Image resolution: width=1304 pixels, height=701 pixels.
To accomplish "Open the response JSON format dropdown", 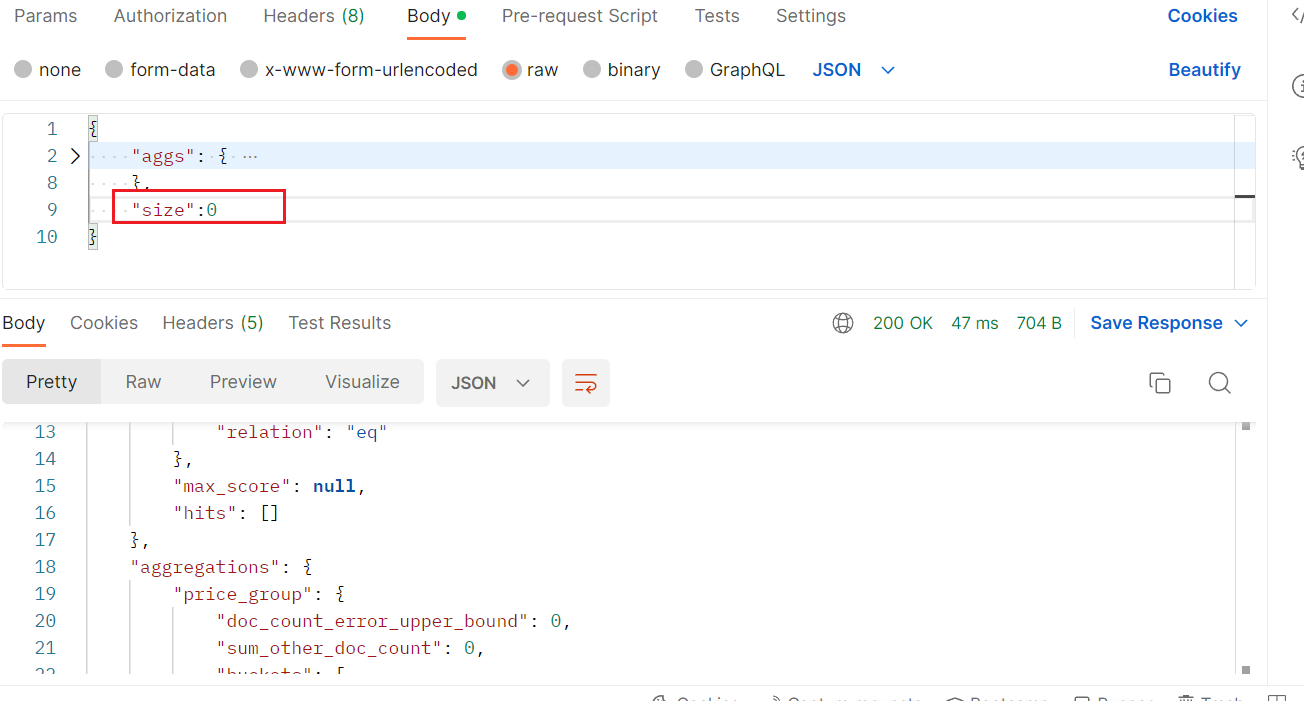I will (x=492, y=383).
